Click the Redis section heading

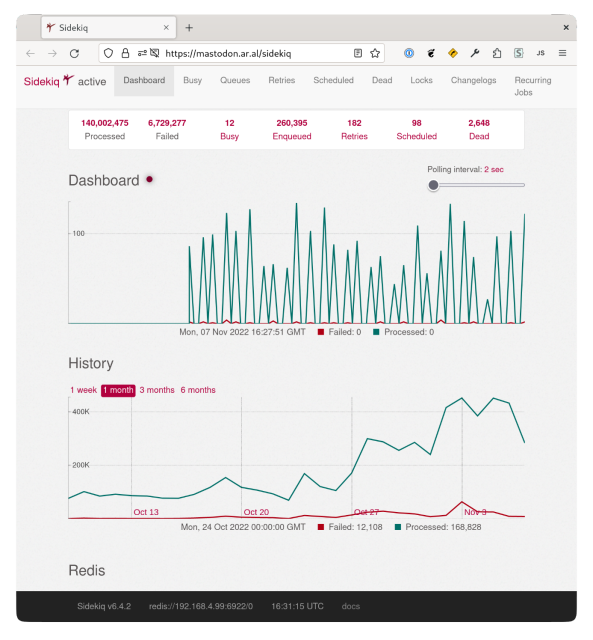click(x=87, y=571)
